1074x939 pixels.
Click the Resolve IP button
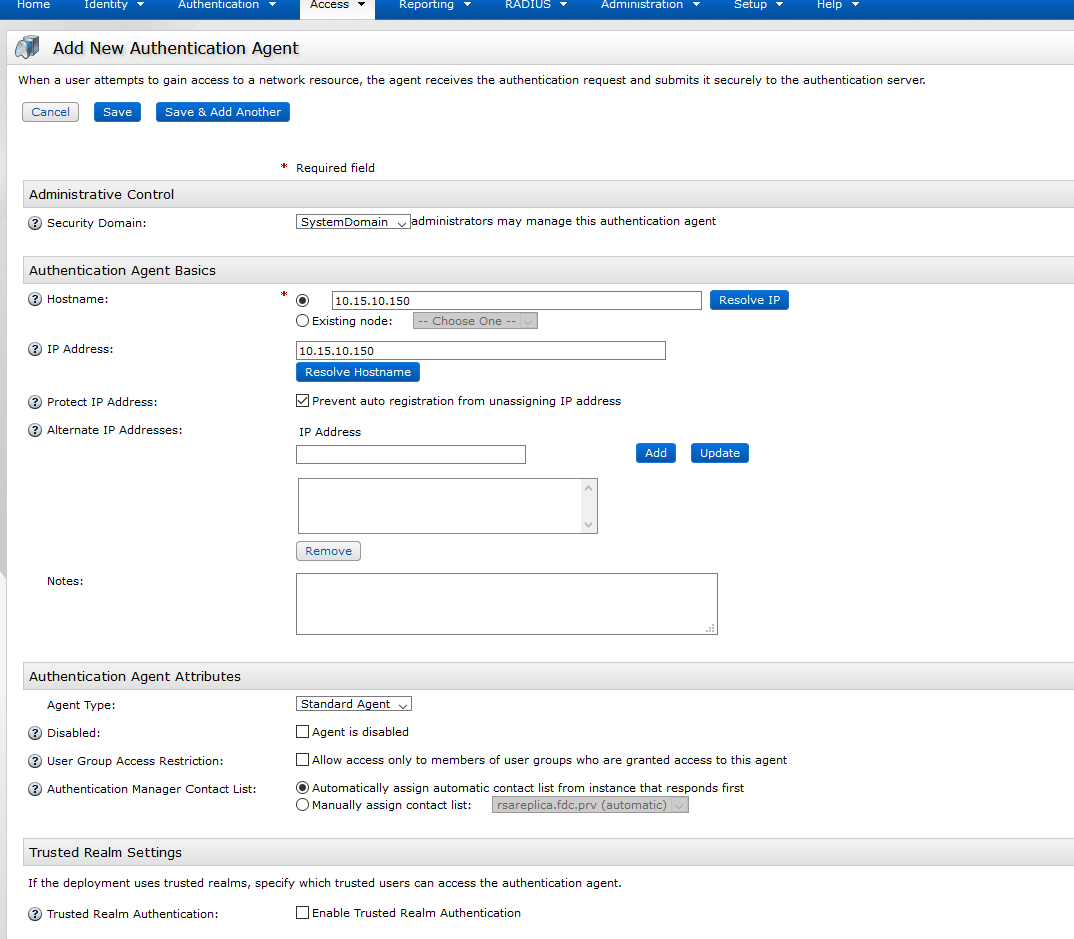[749, 299]
